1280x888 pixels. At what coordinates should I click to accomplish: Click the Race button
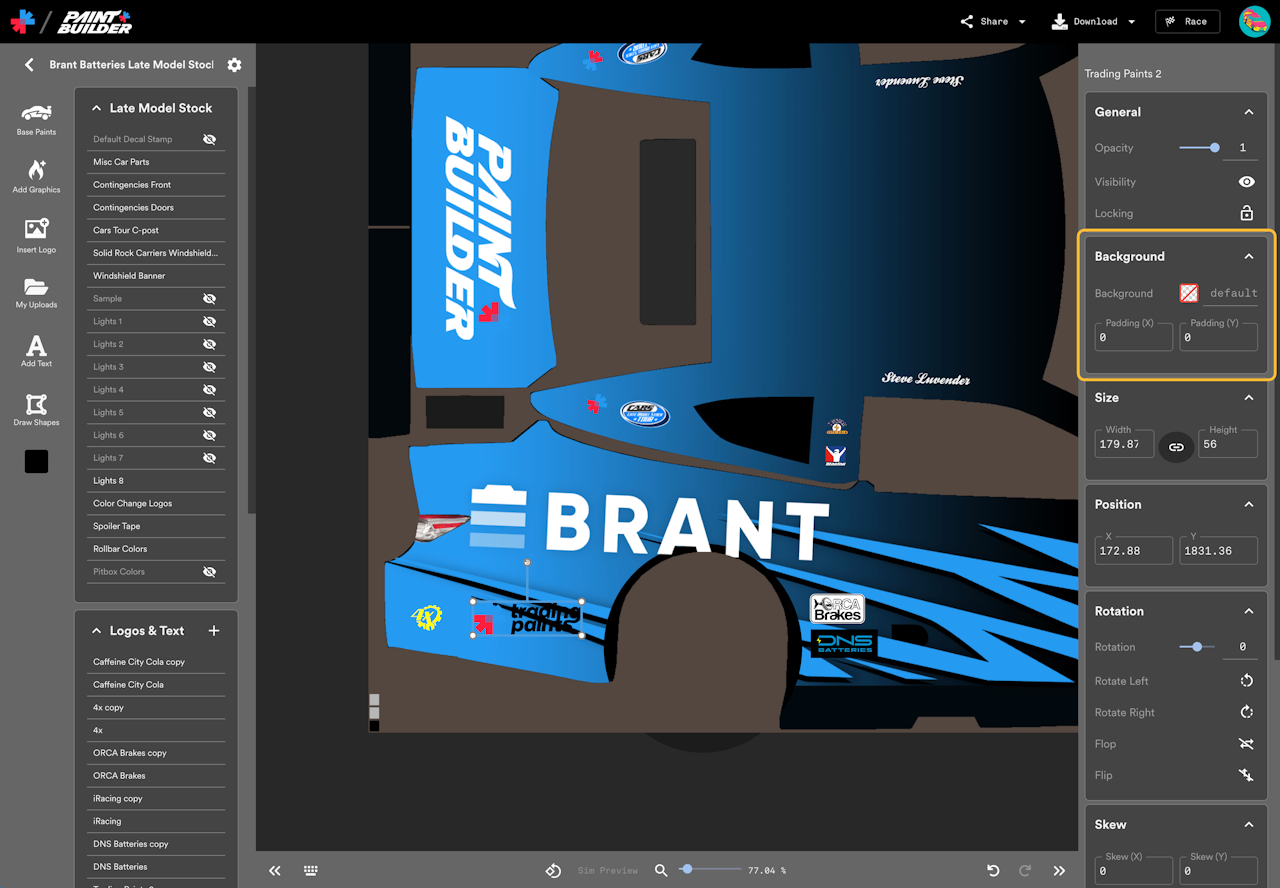click(1187, 21)
